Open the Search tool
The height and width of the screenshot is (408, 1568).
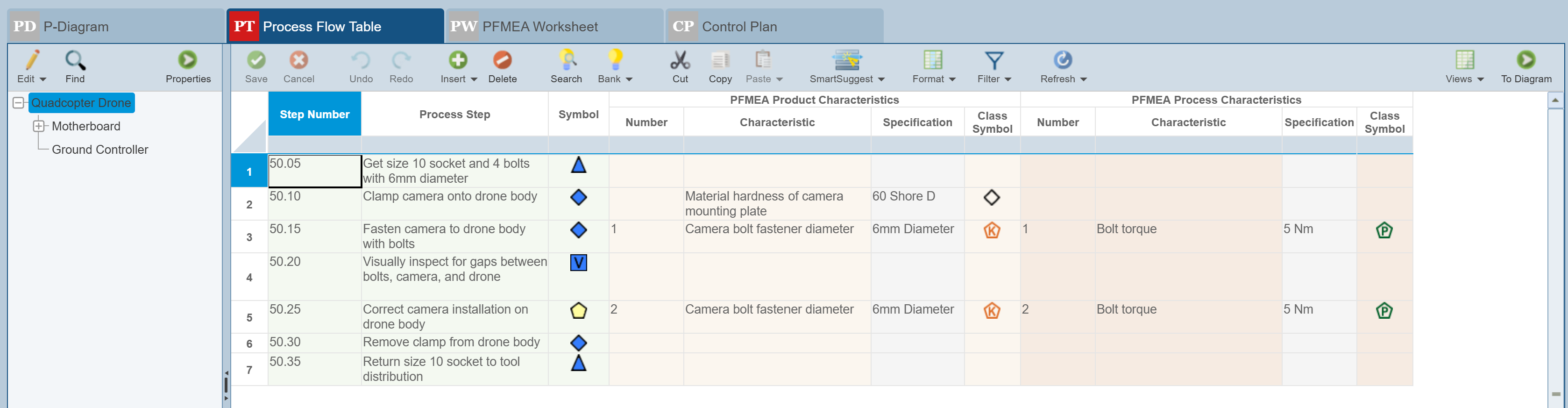pos(566,60)
